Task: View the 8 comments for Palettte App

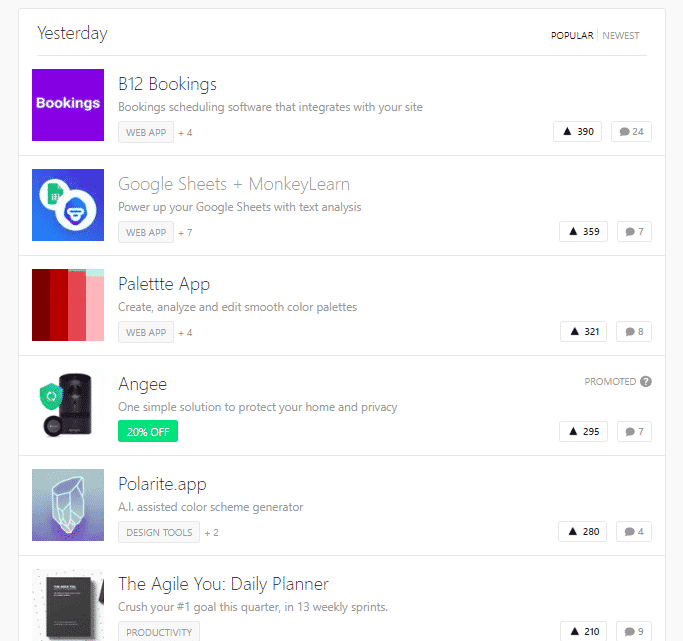Action: [634, 332]
